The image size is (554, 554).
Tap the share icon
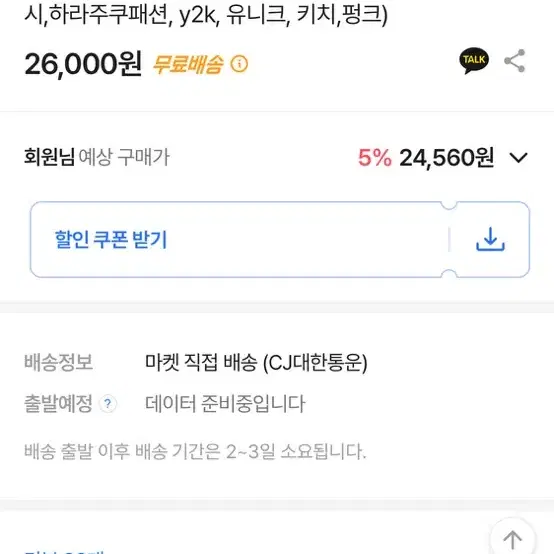[x=515, y=61]
